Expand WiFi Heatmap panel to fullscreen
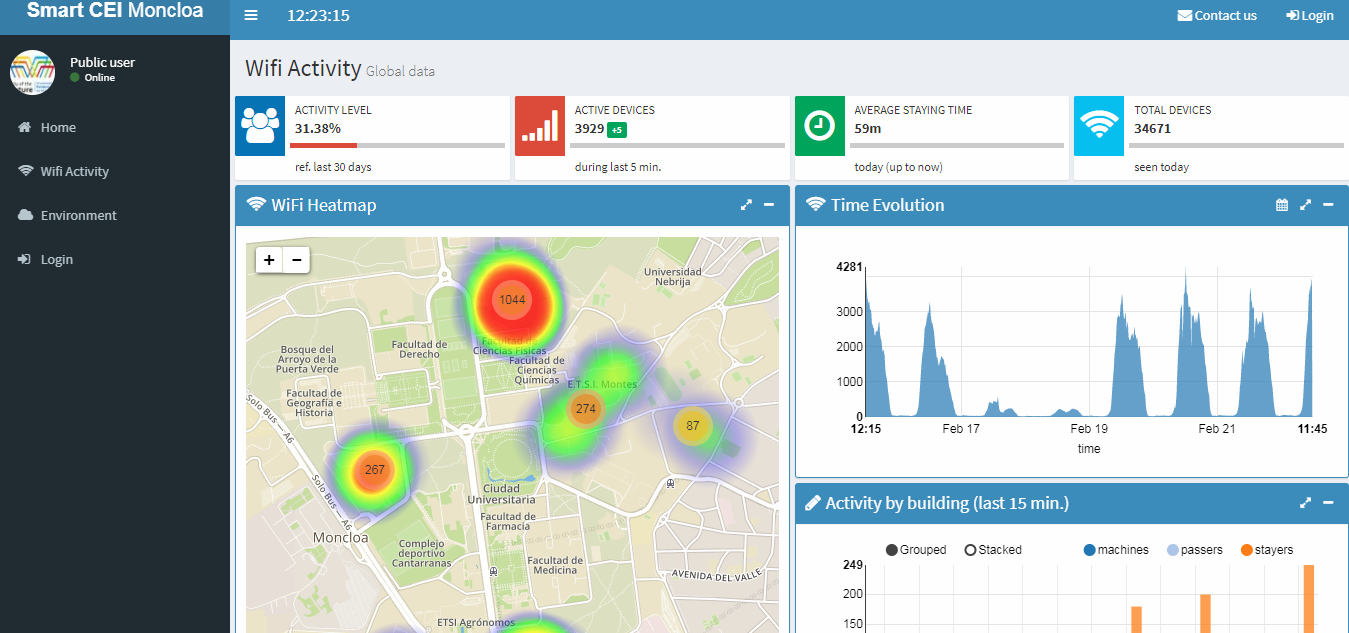This screenshot has height=633, width=1349. point(746,205)
